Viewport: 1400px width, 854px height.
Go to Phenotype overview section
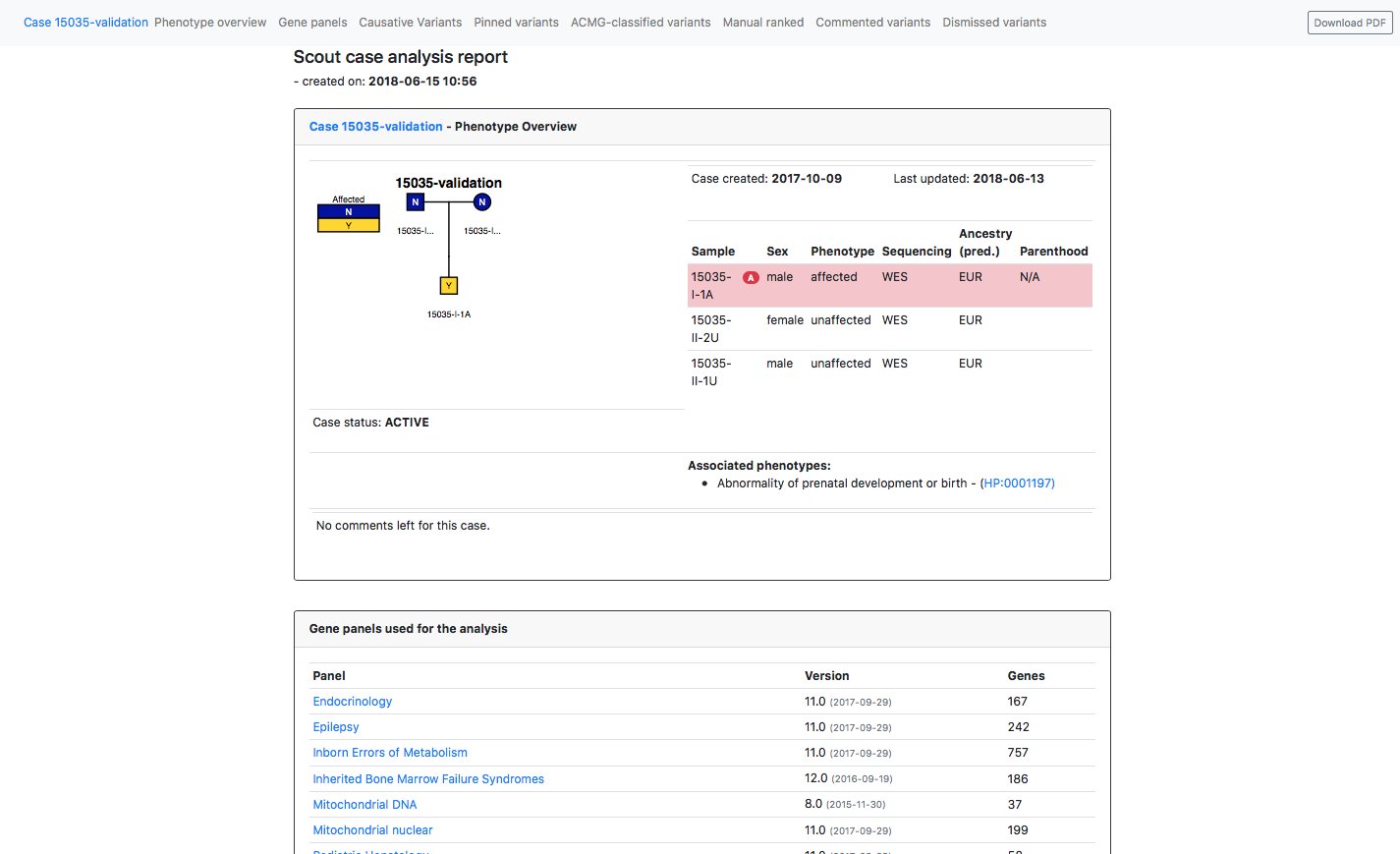pos(210,23)
